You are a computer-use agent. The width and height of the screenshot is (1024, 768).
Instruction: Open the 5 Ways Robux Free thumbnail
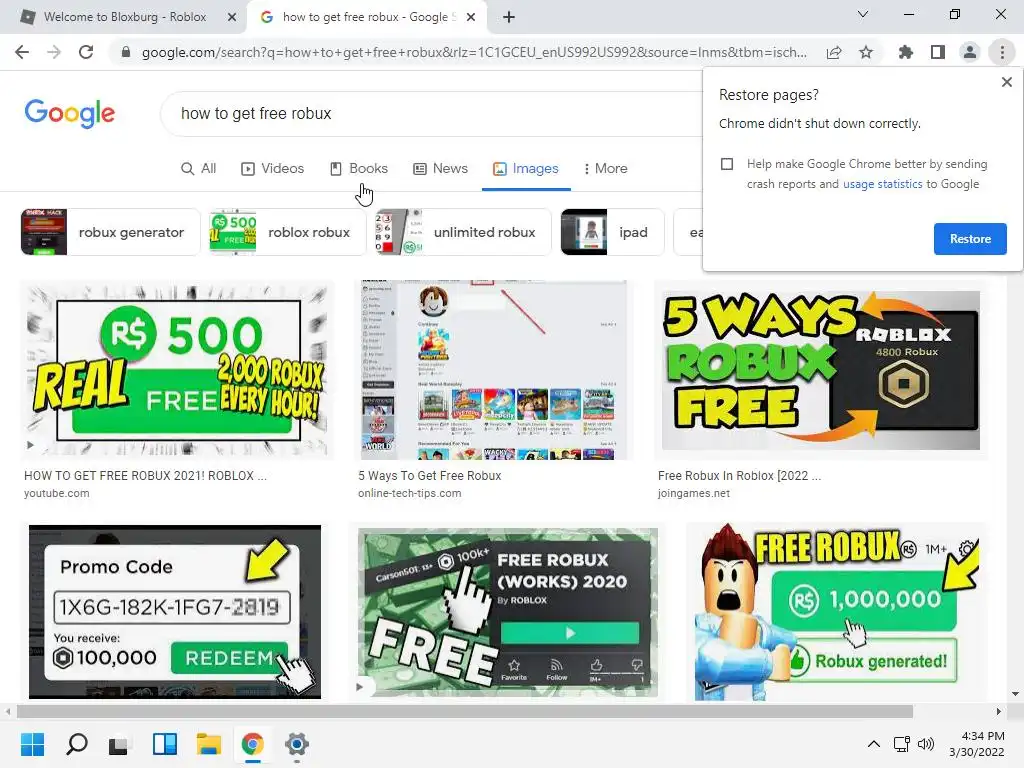coord(820,370)
